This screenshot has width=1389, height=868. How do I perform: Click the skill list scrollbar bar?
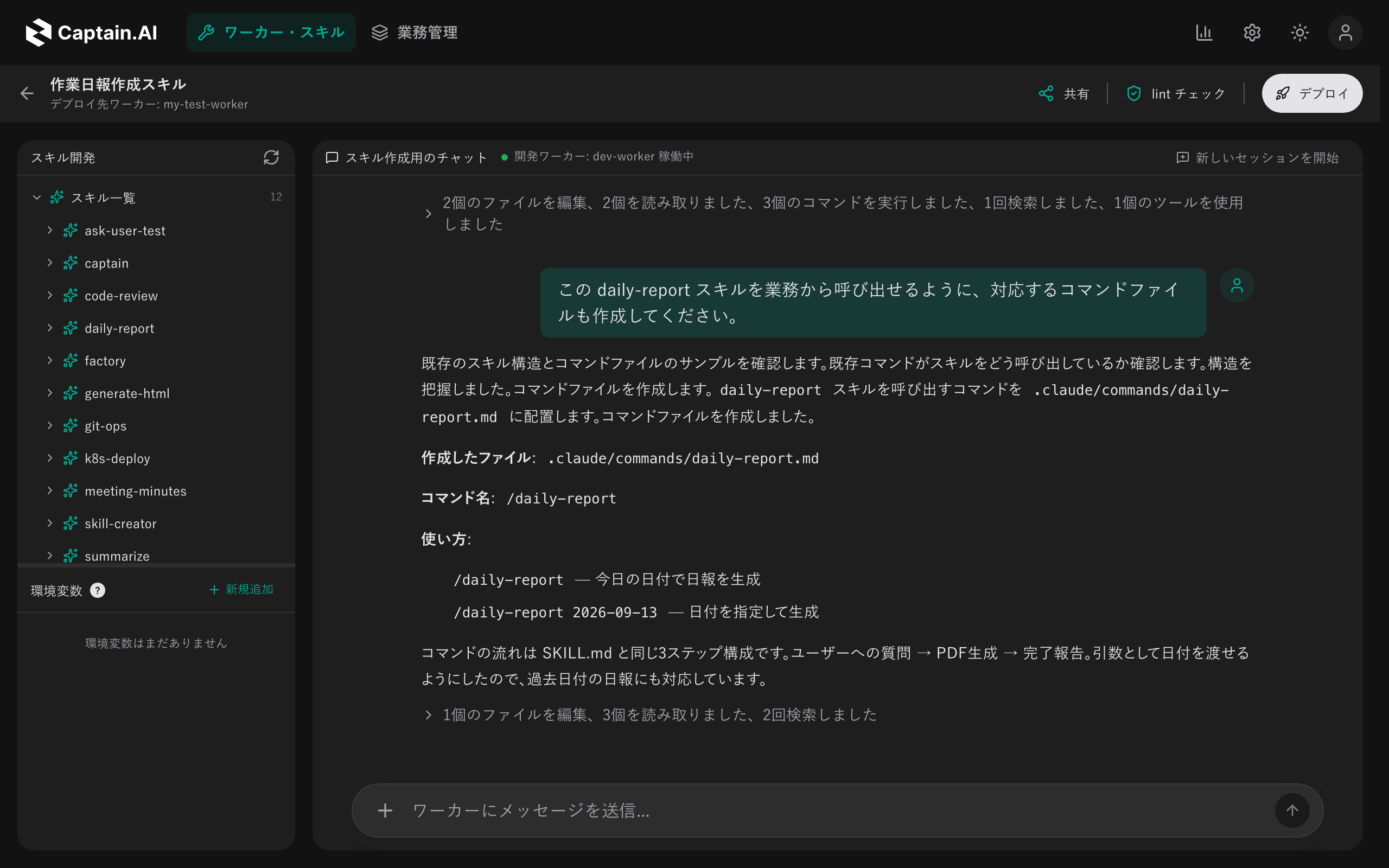click(156, 565)
